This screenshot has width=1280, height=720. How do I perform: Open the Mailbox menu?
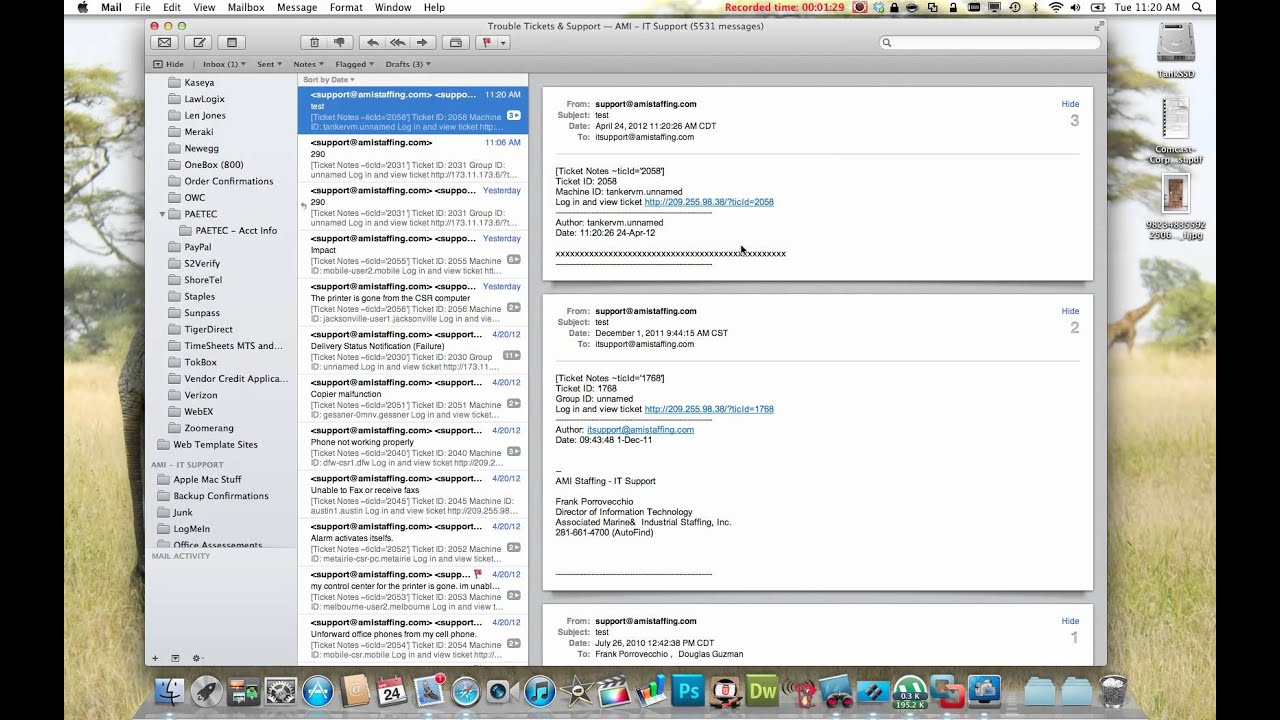[246, 7]
